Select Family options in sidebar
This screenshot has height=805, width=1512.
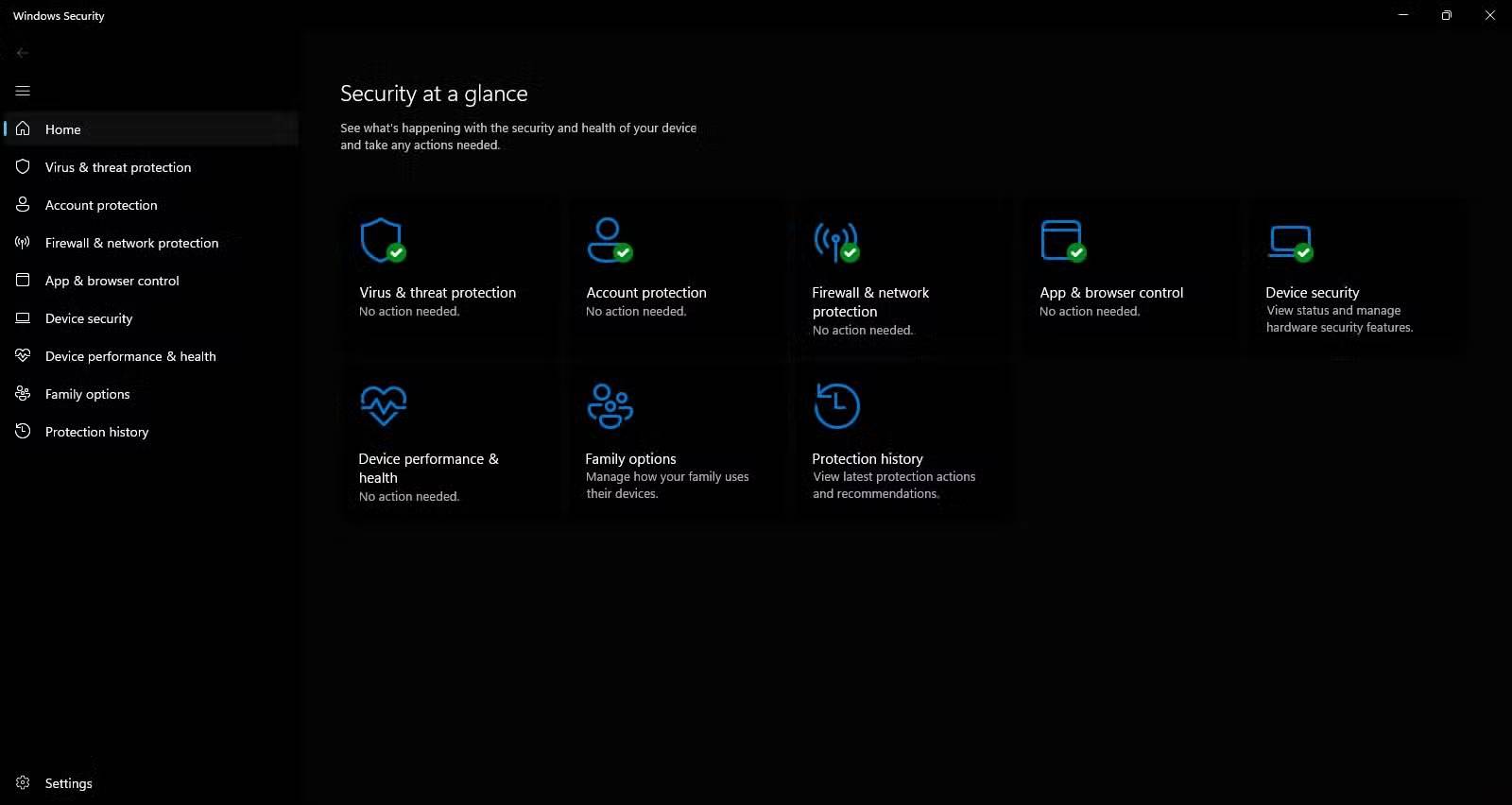(x=151, y=393)
